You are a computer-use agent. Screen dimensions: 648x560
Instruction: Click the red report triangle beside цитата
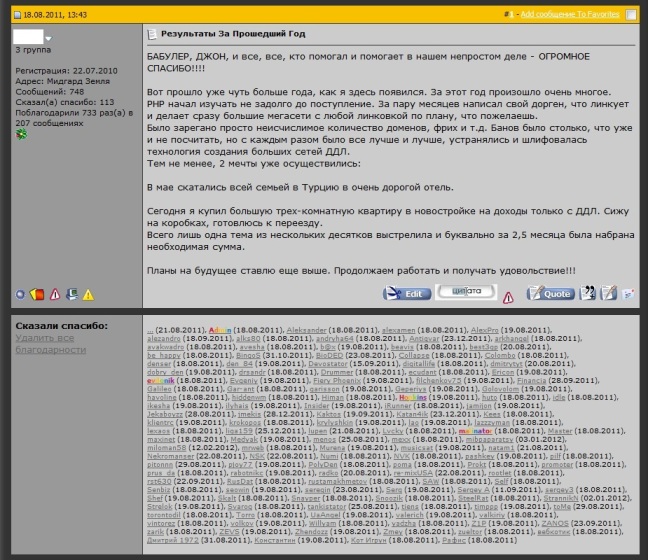[x=508, y=297]
